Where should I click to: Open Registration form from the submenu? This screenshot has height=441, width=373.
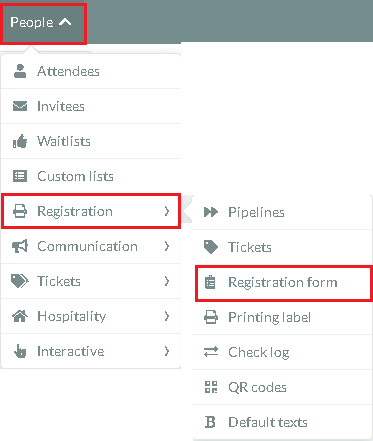point(283,283)
